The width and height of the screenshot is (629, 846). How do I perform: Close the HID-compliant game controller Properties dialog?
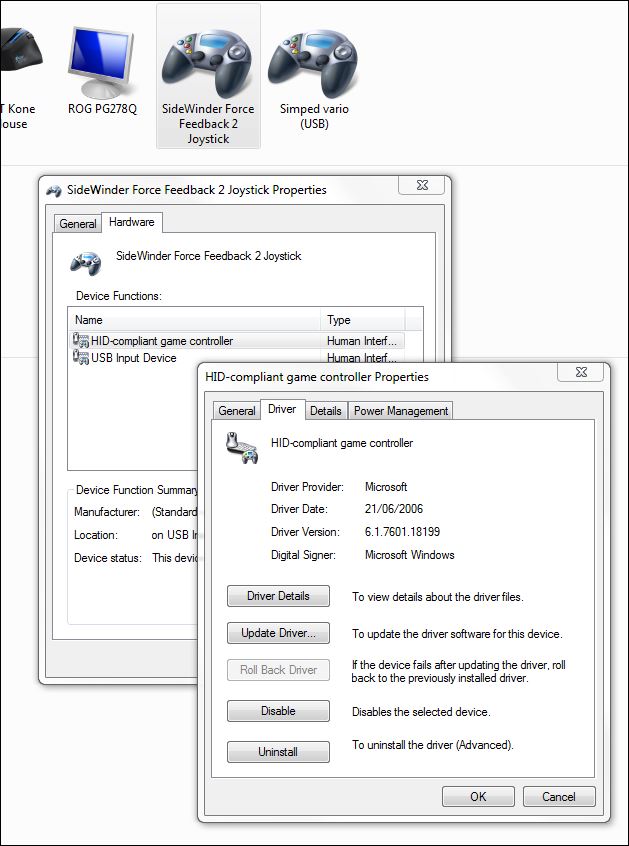coord(581,372)
